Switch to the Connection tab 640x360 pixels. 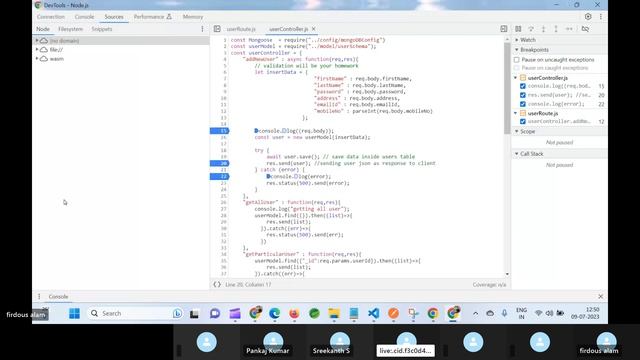pos(51,17)
